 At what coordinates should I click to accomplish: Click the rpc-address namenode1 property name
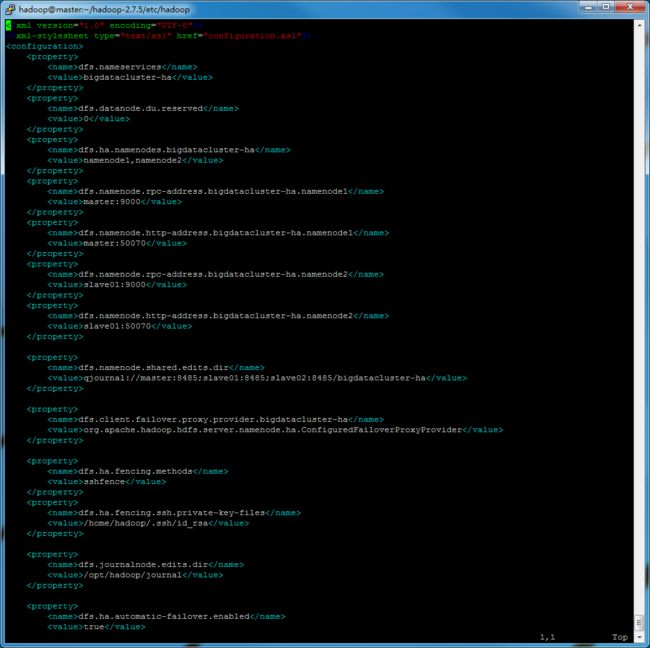point(213,191)
